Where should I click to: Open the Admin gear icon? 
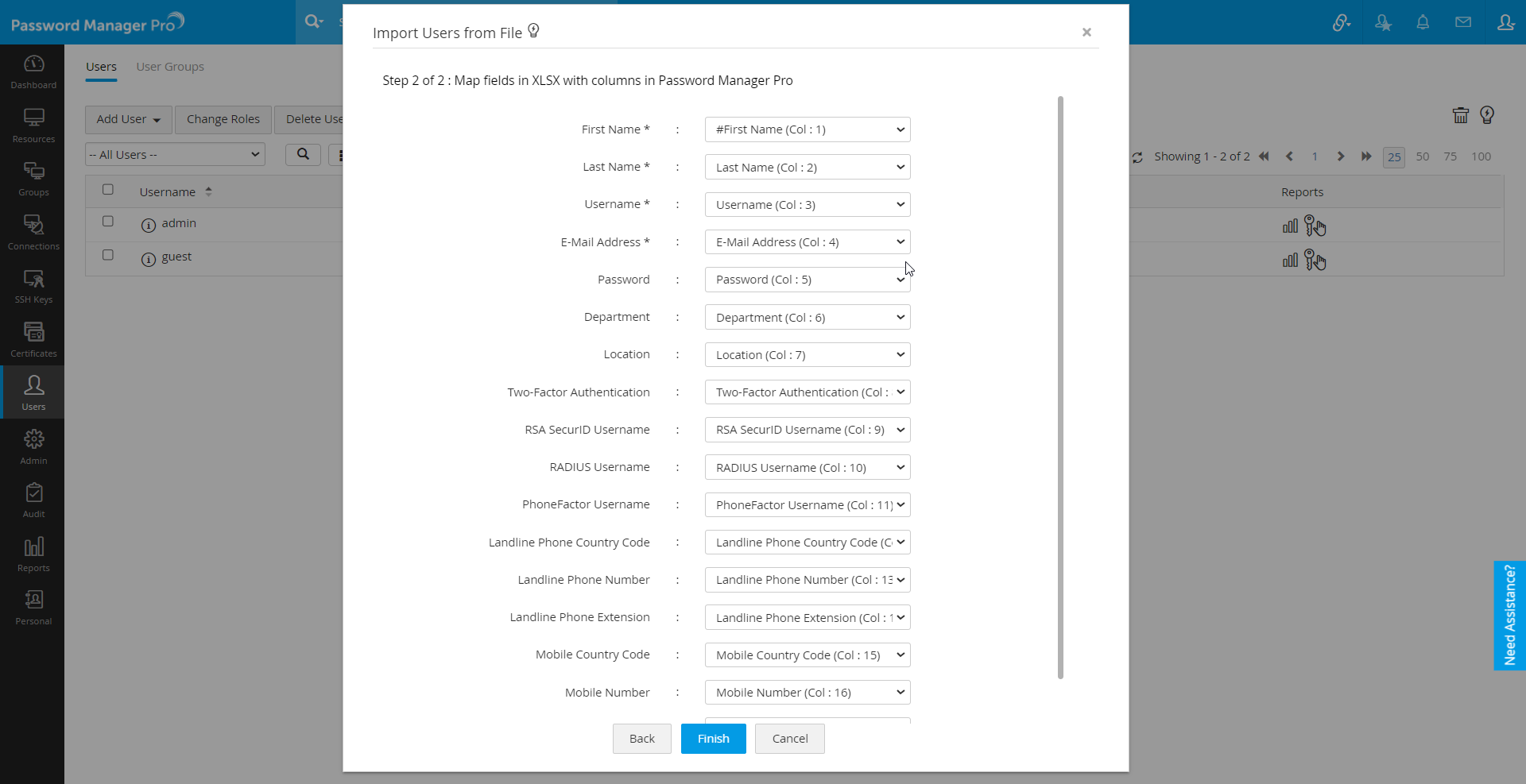pos(33,447)
